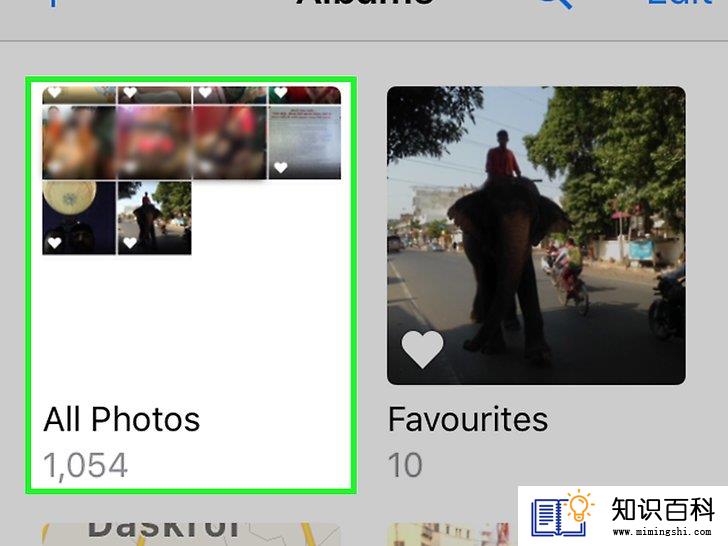The image size is (728, 546).
Task: Tap the plus add album icon
Action: click(x=53, y=3)
